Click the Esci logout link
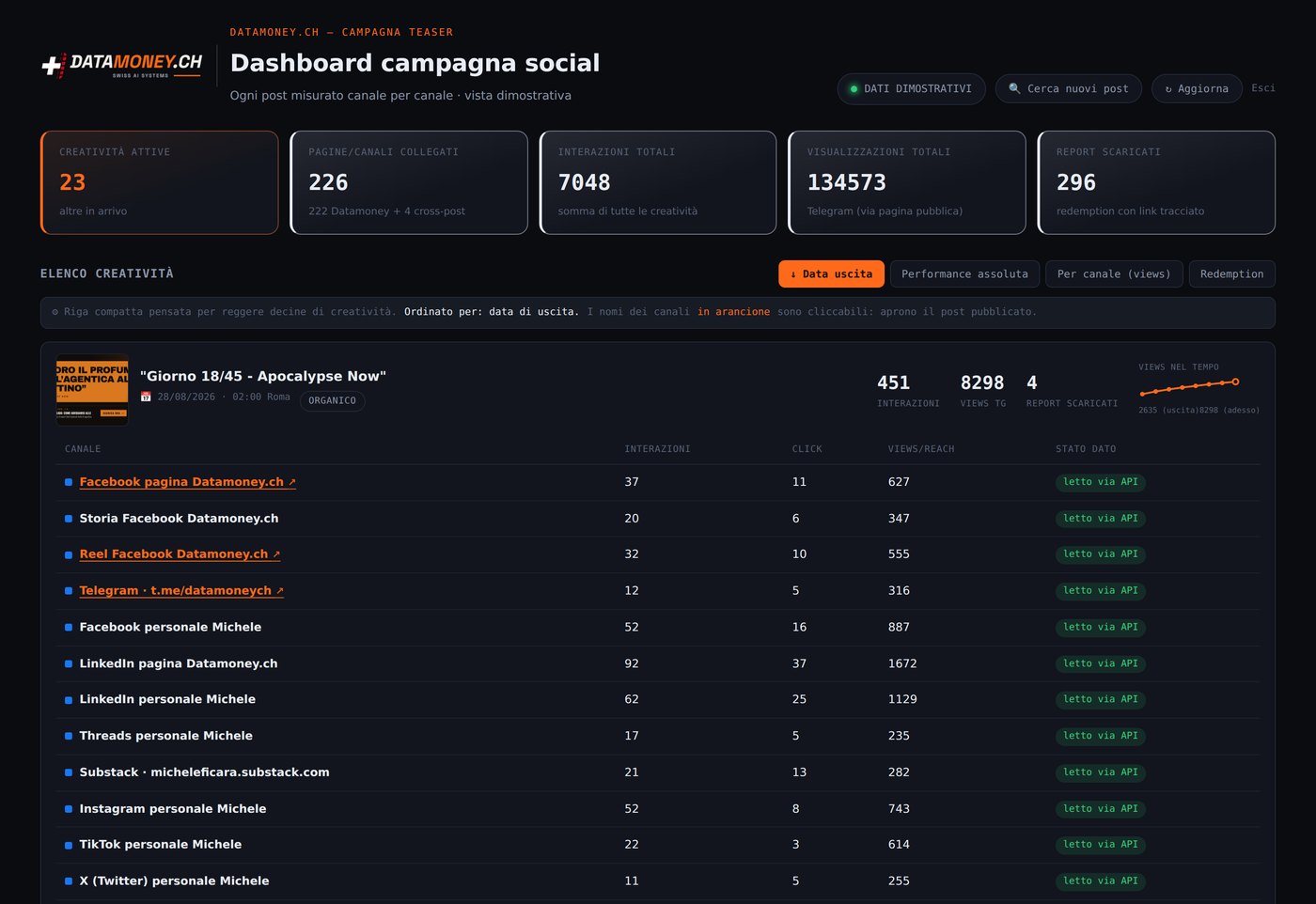 pyautogui.click(x=1263, y=87)
